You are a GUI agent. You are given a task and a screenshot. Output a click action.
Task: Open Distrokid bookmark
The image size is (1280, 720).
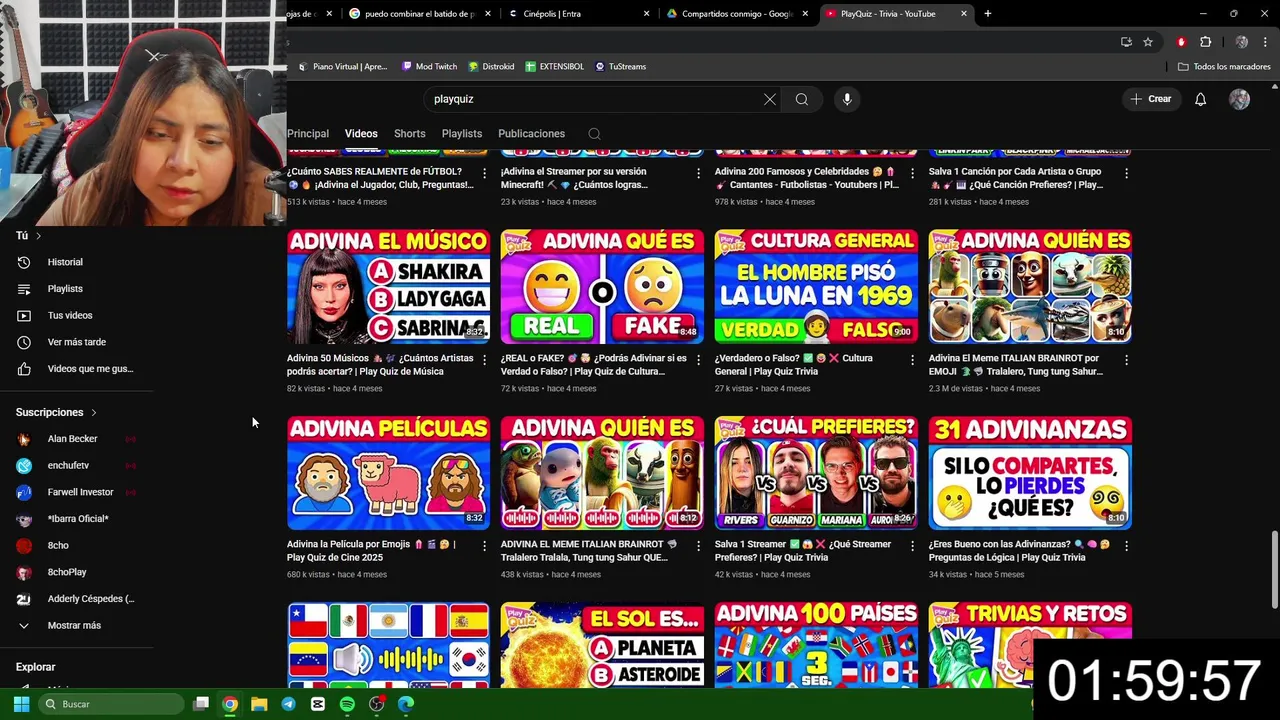(491, 67)
